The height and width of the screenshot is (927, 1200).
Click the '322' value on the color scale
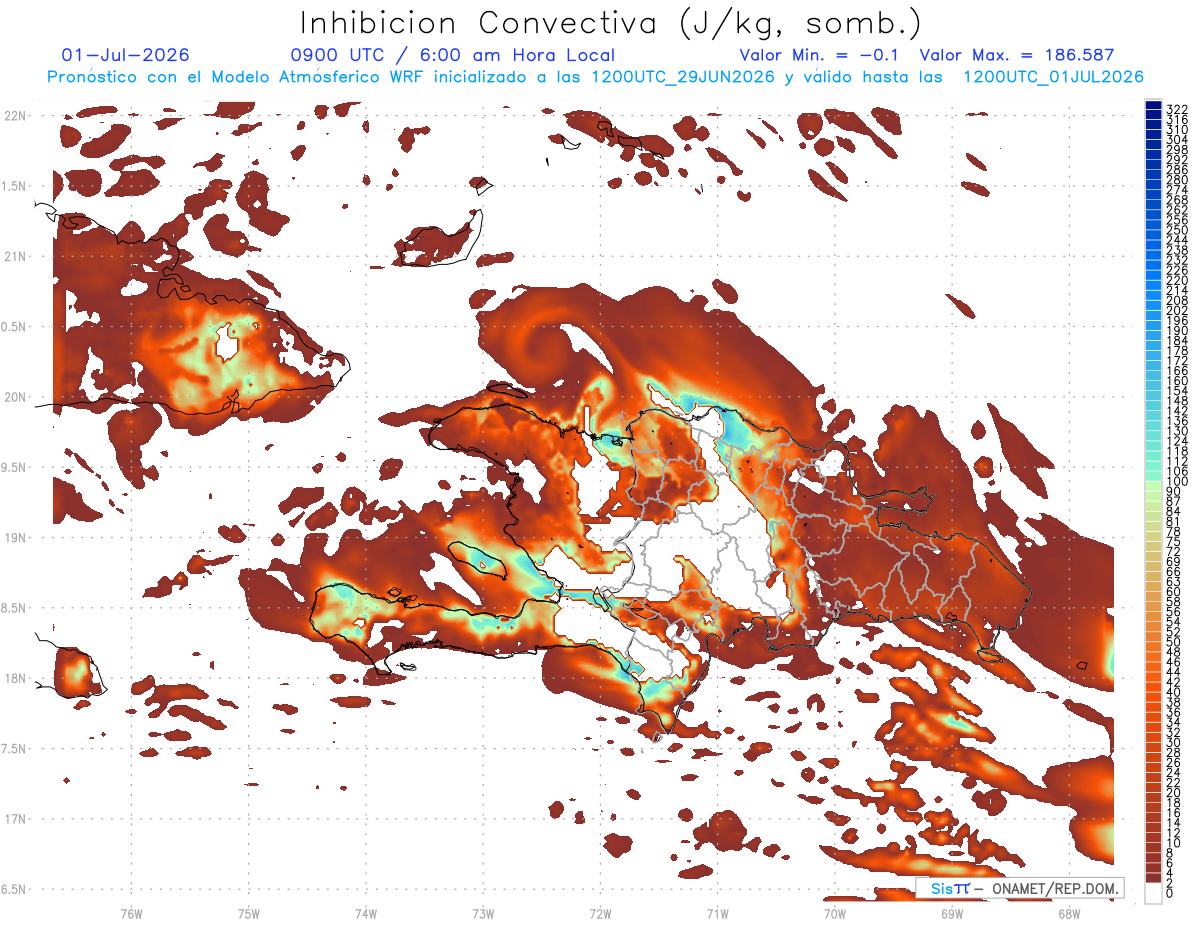pos(1177,109)
